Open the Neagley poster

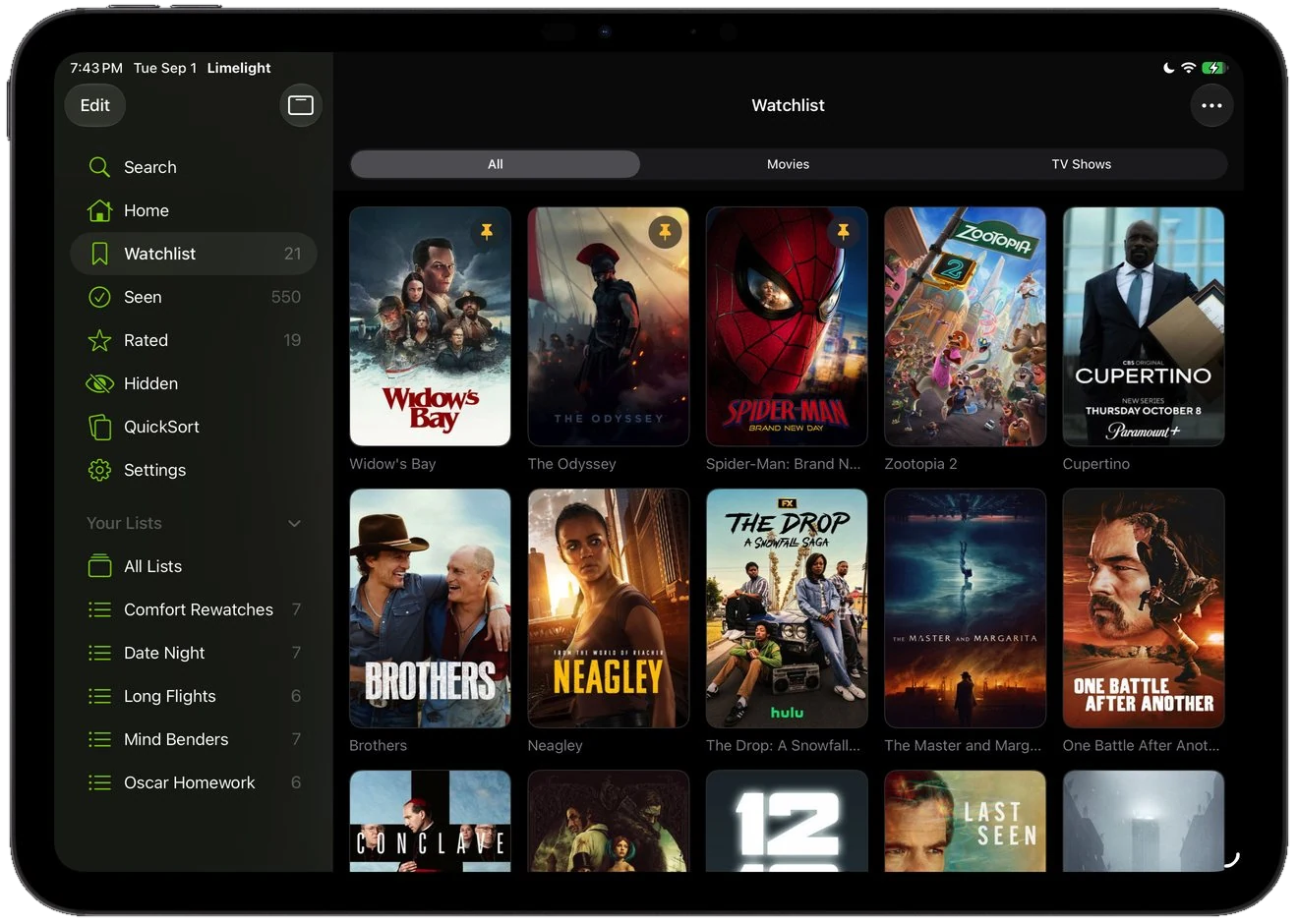tap(609, 608)
